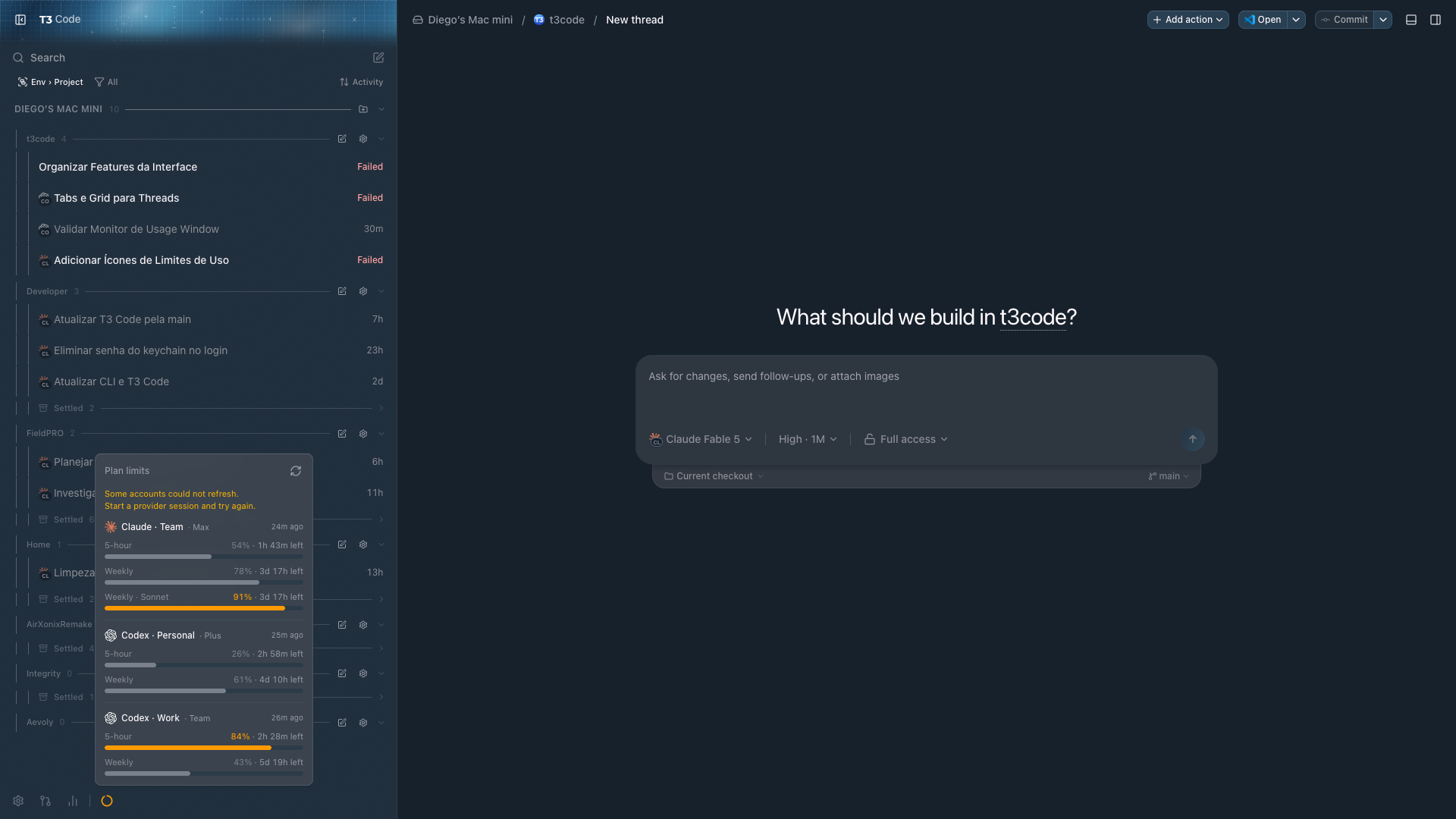Expand the Settled row under Developer
Screen dimensions: 1456x819
coord(211,408)
